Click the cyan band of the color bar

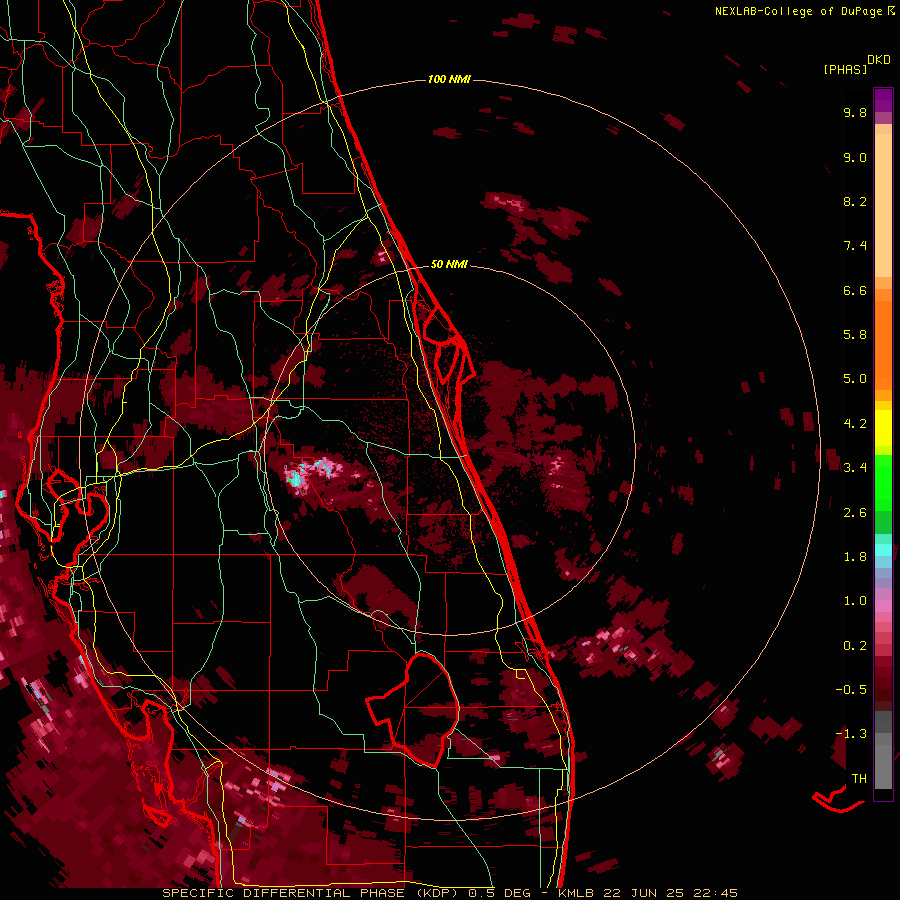[x=883, y=550]
